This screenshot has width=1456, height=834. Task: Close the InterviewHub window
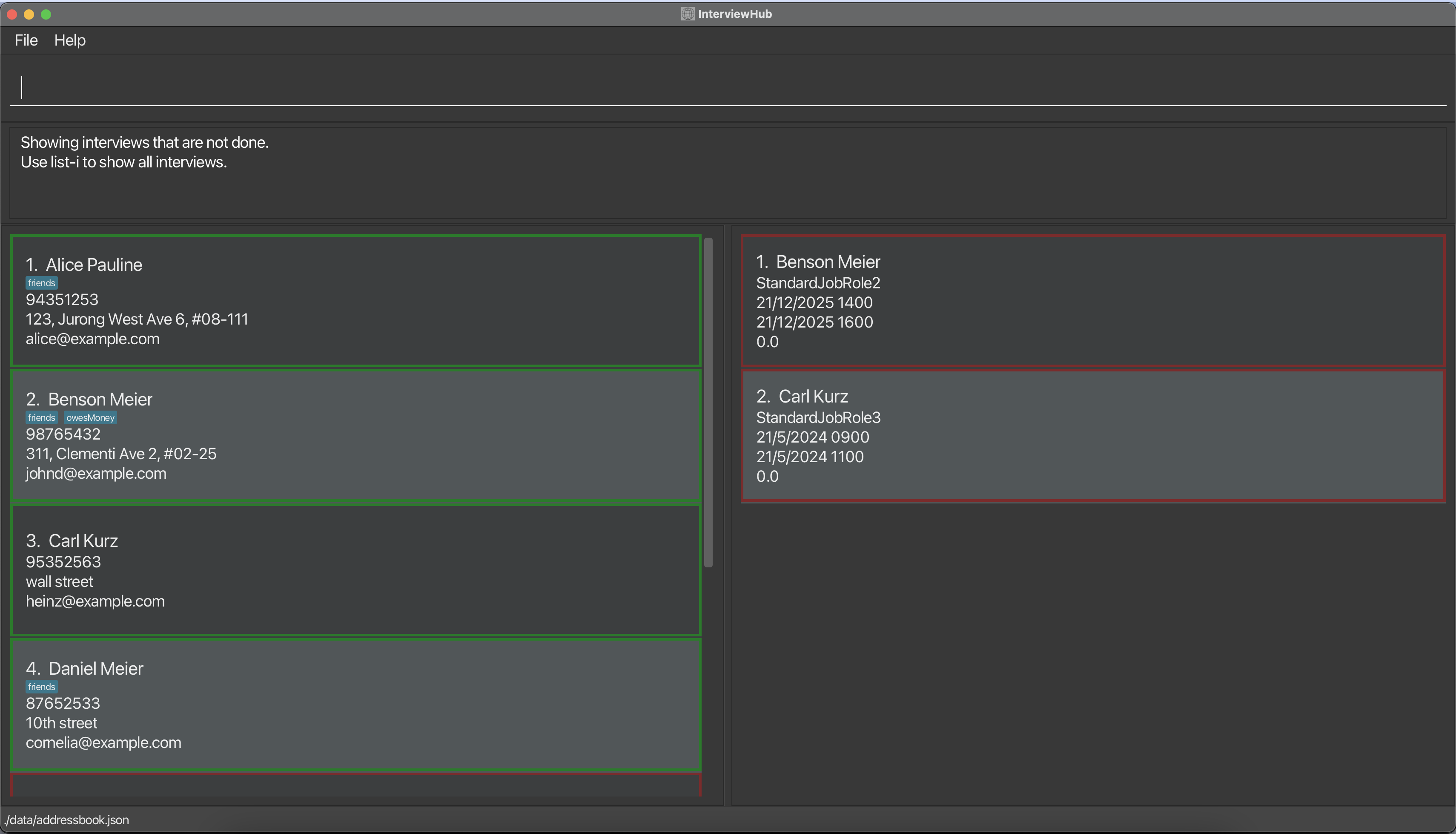pos(12,14)
